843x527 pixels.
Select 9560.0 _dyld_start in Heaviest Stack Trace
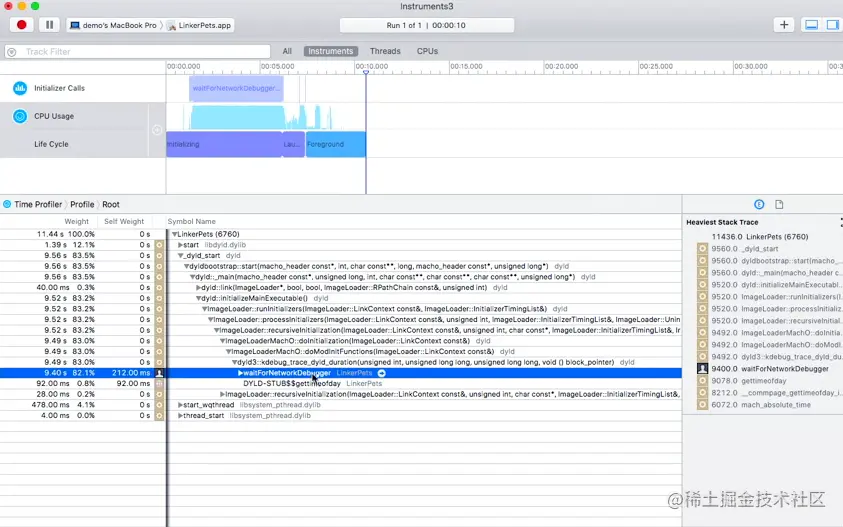(x=744, y=249)
